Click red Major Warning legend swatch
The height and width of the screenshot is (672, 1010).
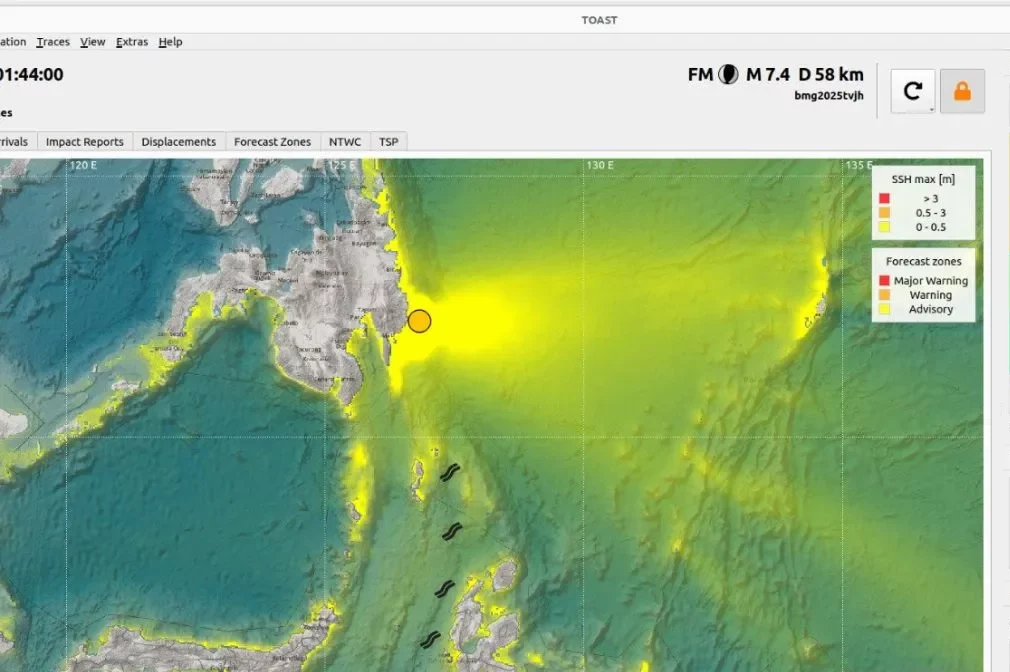884,281
